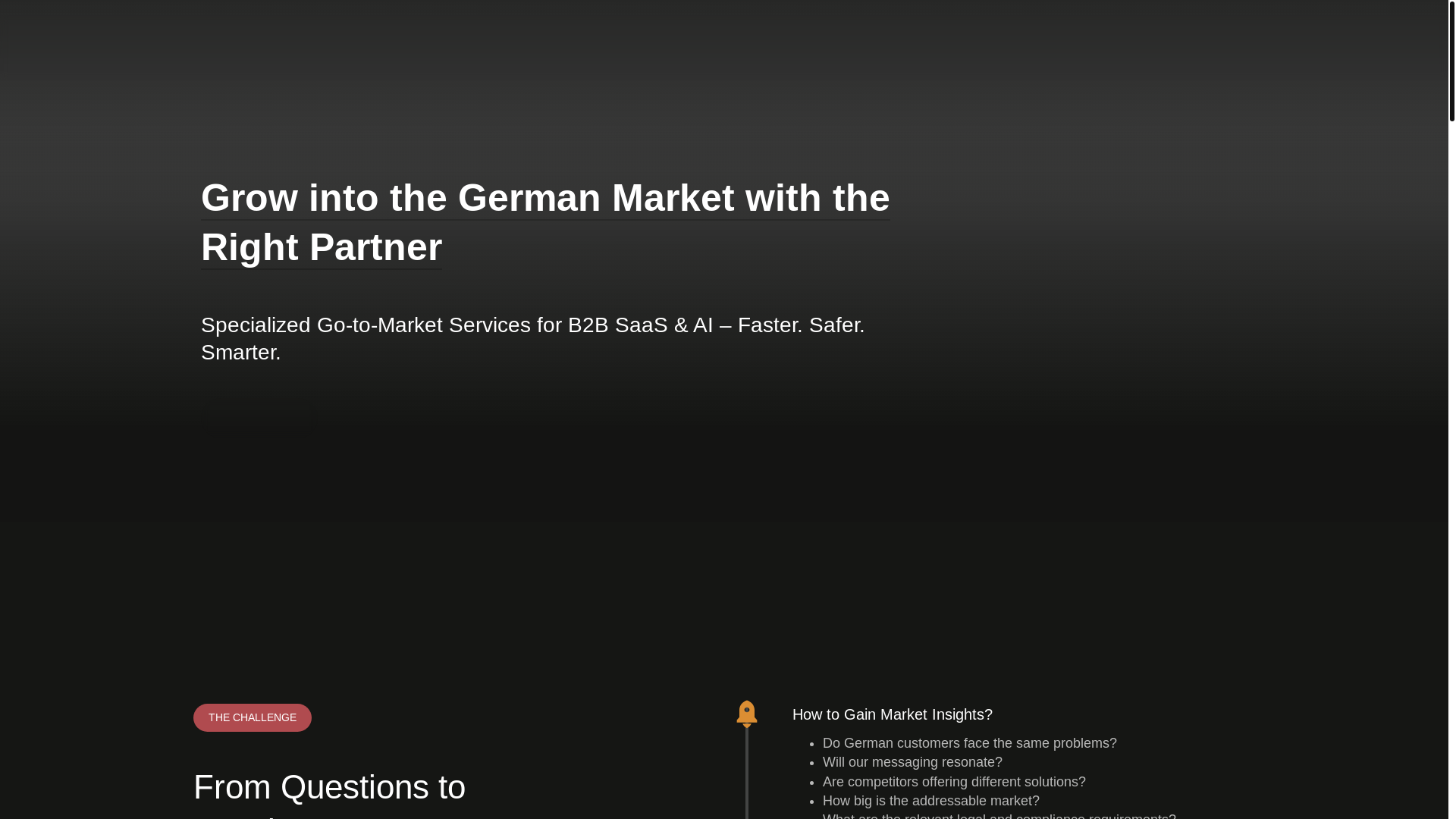1456x819 pixels.
Task: Click the page scrollbar thumb
Action: [x=1451, y=61]
